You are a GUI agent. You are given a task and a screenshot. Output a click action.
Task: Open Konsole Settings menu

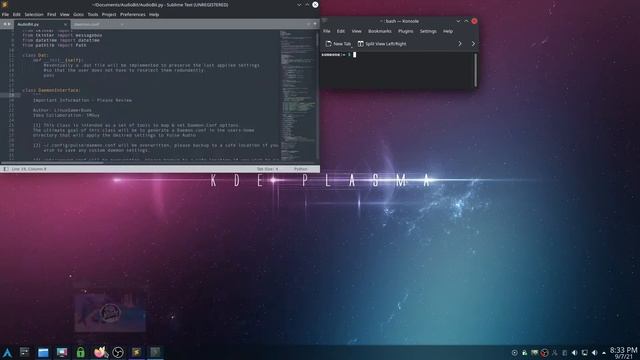[428, 31]
